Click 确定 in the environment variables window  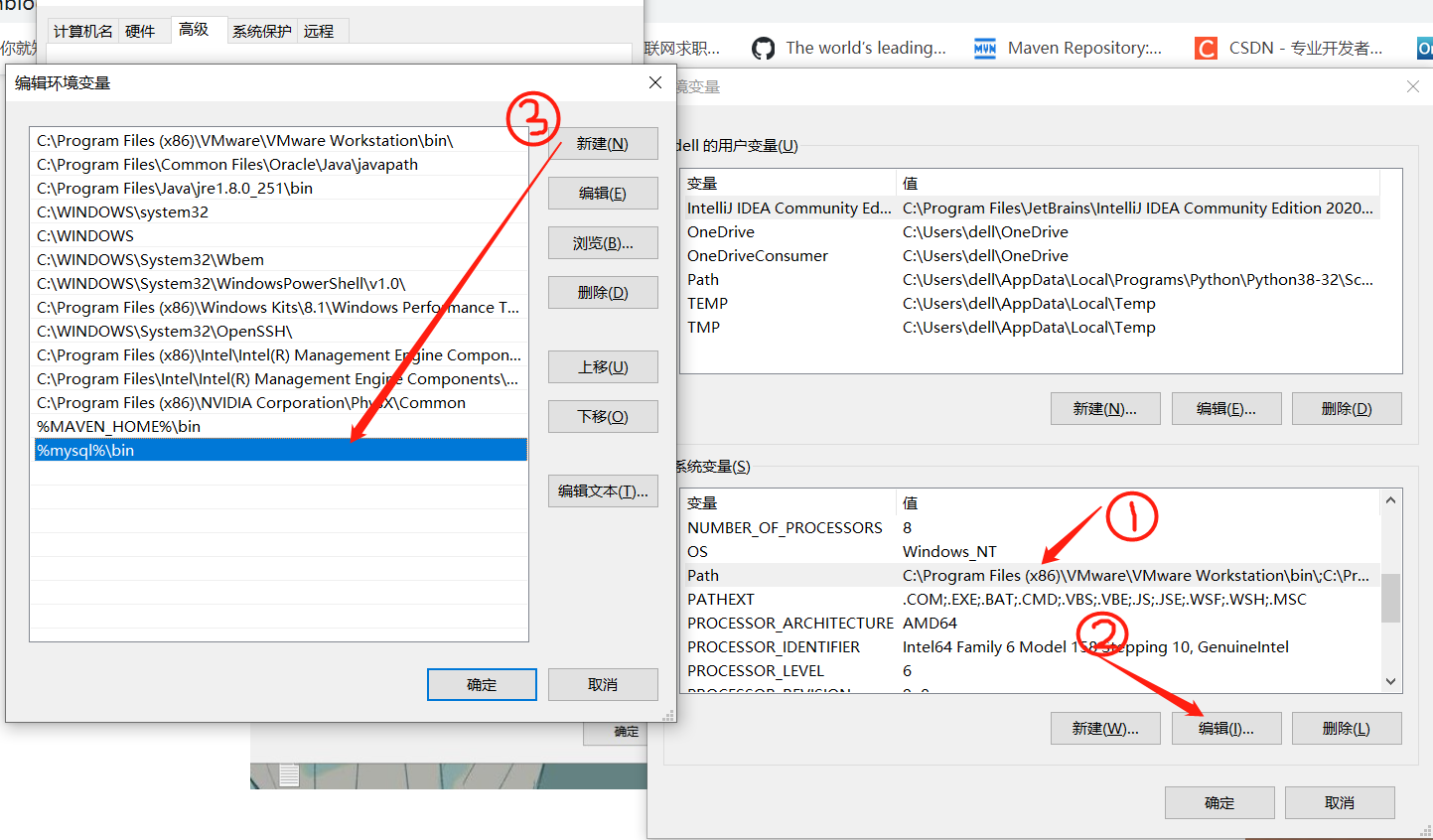(1219, 803)
